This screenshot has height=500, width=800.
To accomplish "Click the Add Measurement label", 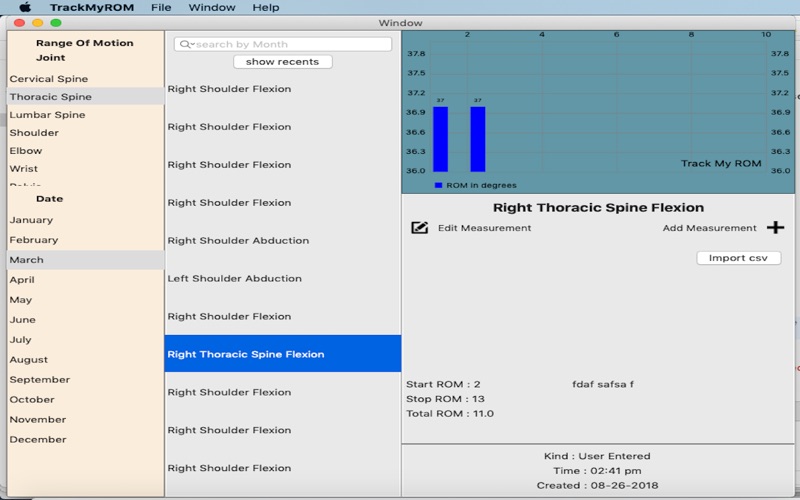I will pyautogui.click(x=709, y=228).
